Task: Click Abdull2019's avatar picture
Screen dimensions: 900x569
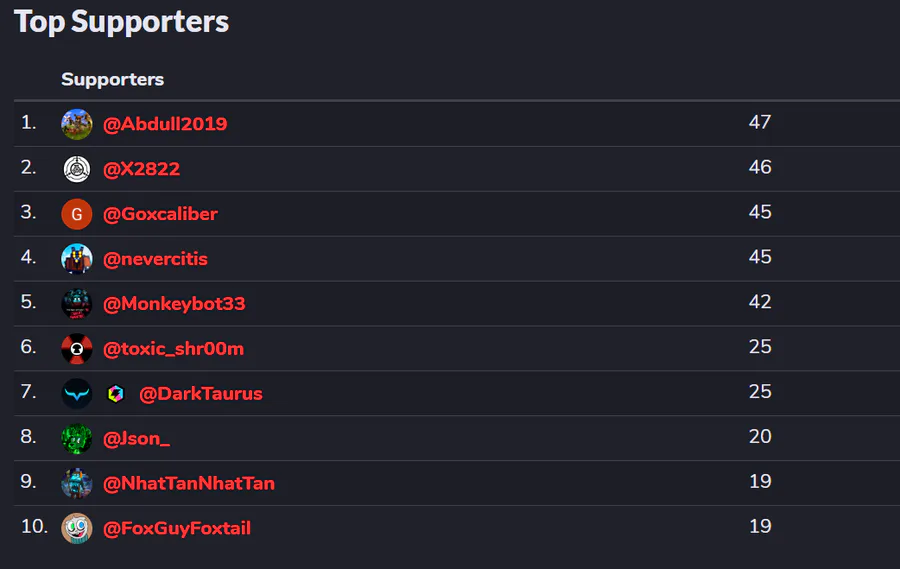Action: point(77,124)
